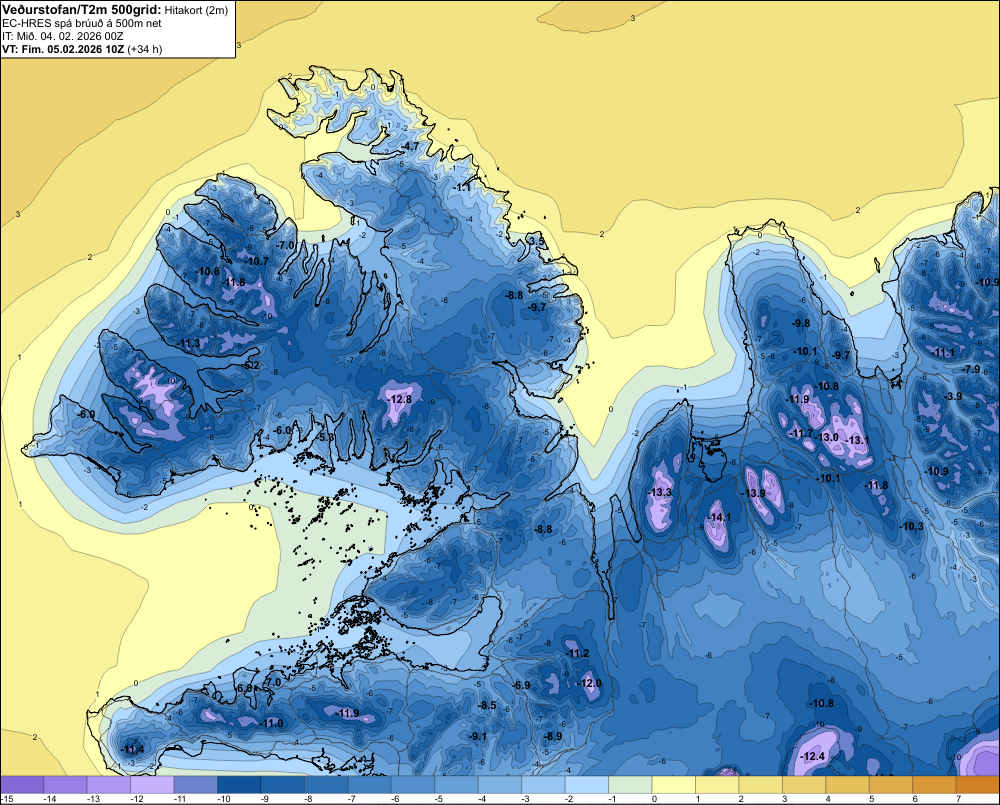1000x805 pixels.
Task: Click the 'VT: Fim. 05.02.2026 10Z' valid time
Action: click(62, 49)
